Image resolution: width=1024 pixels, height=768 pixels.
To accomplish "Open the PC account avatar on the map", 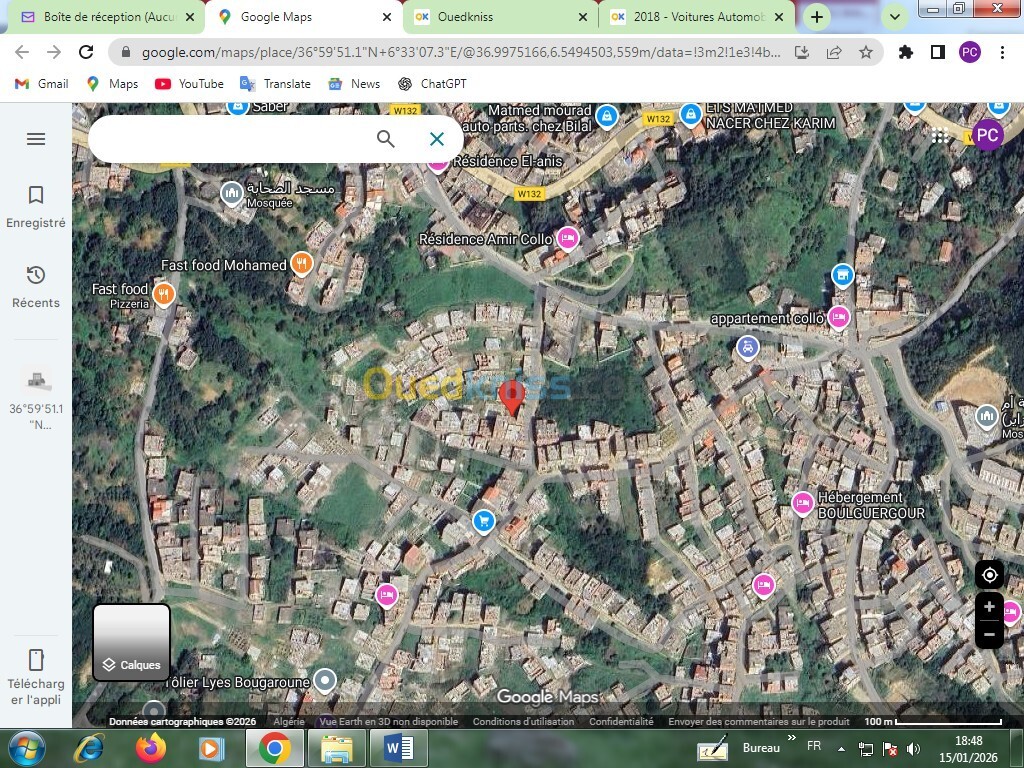I will click(x=987, y=135).
